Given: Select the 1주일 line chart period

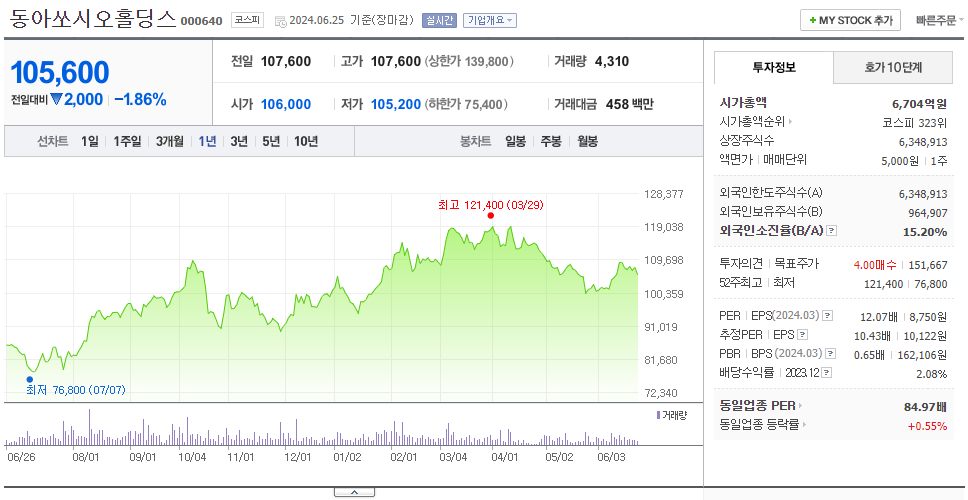Looking at the screenshot, I should tap(127, 141).
